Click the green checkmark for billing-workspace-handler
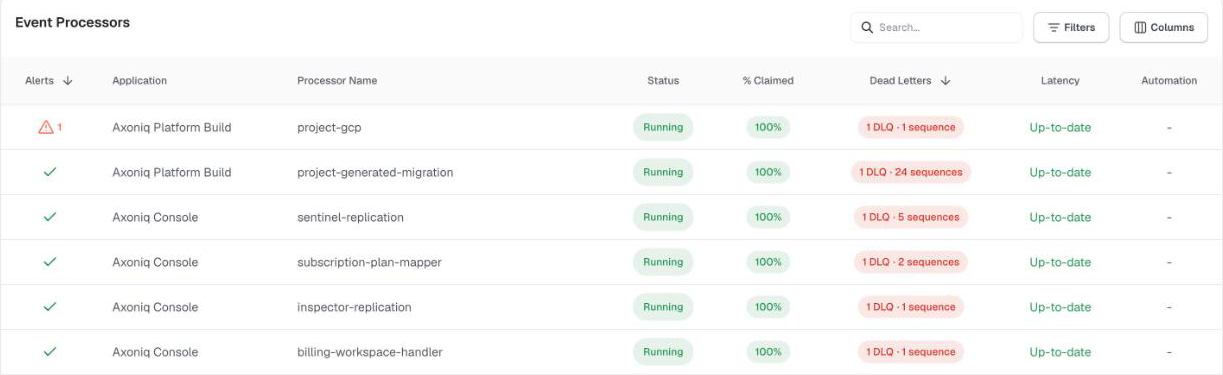This screenshot has height=375, width=1223. (49, 352)
